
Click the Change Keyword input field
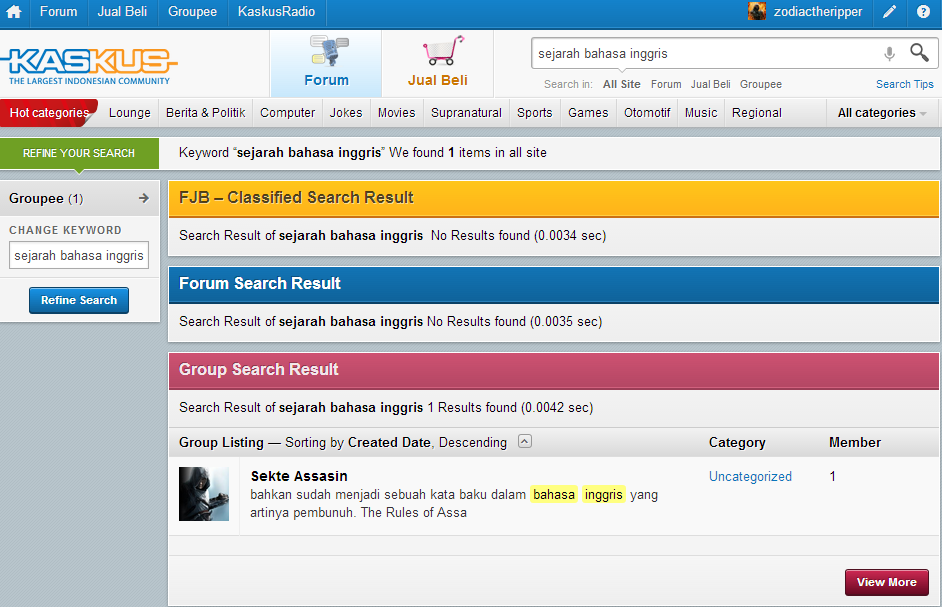click(x=79, y=255)
